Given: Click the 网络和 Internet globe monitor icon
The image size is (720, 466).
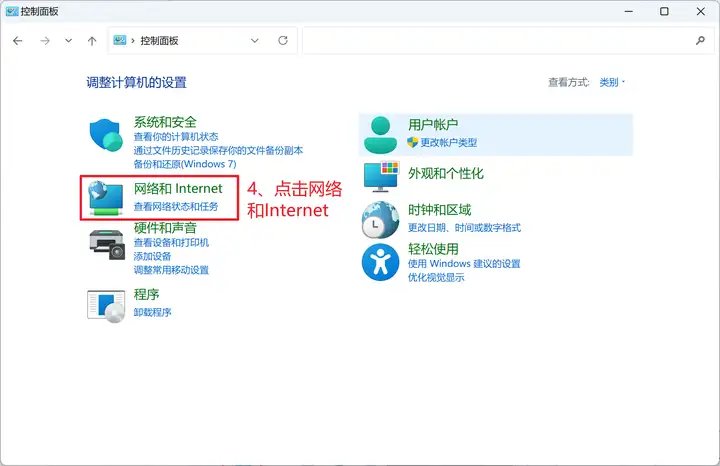Looking at the screenshot, I should (x=106, y=198).
